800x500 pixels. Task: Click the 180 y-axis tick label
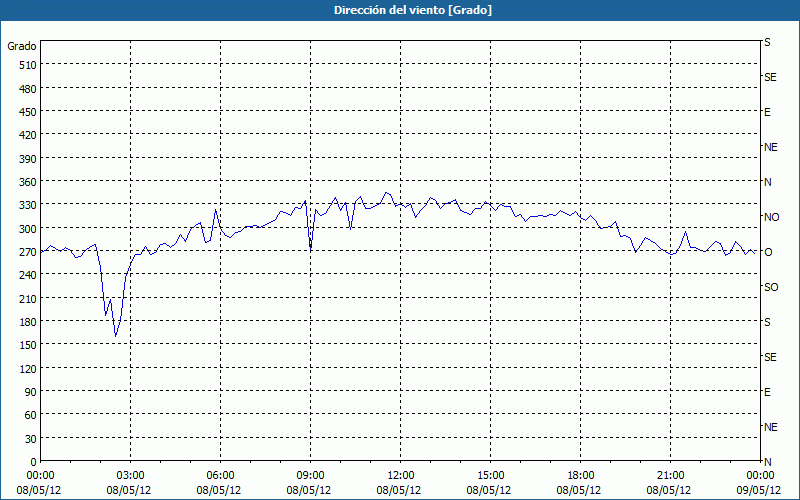[x=28, y=322]
